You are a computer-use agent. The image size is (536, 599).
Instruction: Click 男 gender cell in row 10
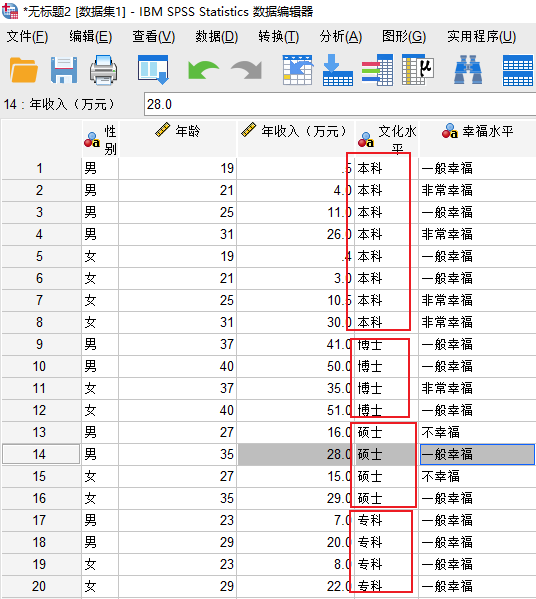click(100, 366)
